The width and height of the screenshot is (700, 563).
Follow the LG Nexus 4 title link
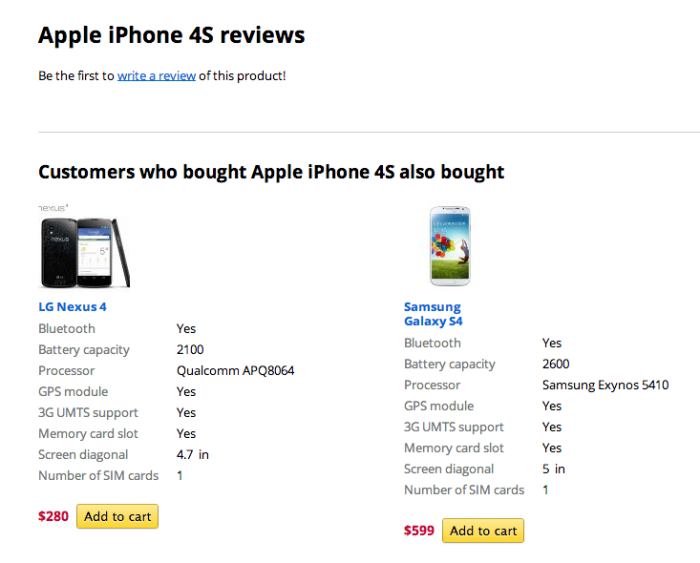[x=72, y=307]
